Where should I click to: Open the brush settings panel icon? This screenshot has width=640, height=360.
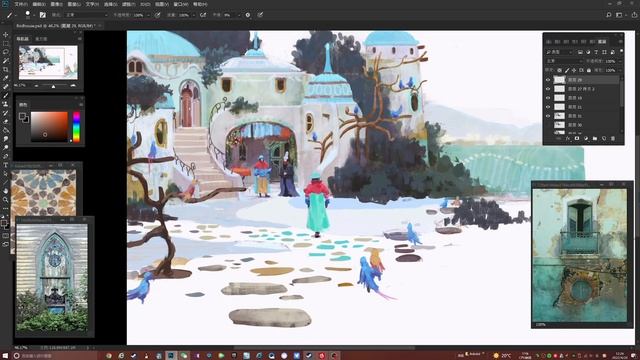click(42, 15)
